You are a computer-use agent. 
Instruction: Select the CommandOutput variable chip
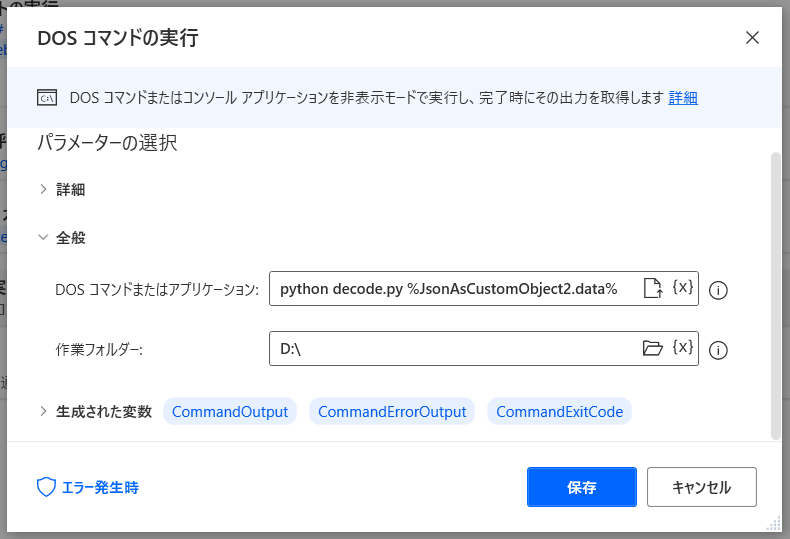point(230,412)
